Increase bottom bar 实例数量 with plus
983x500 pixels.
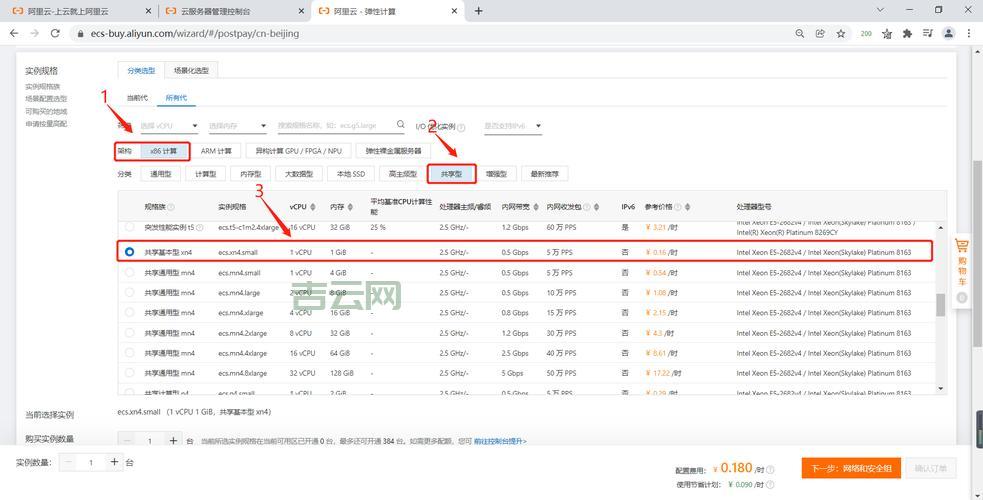[114, 462]
